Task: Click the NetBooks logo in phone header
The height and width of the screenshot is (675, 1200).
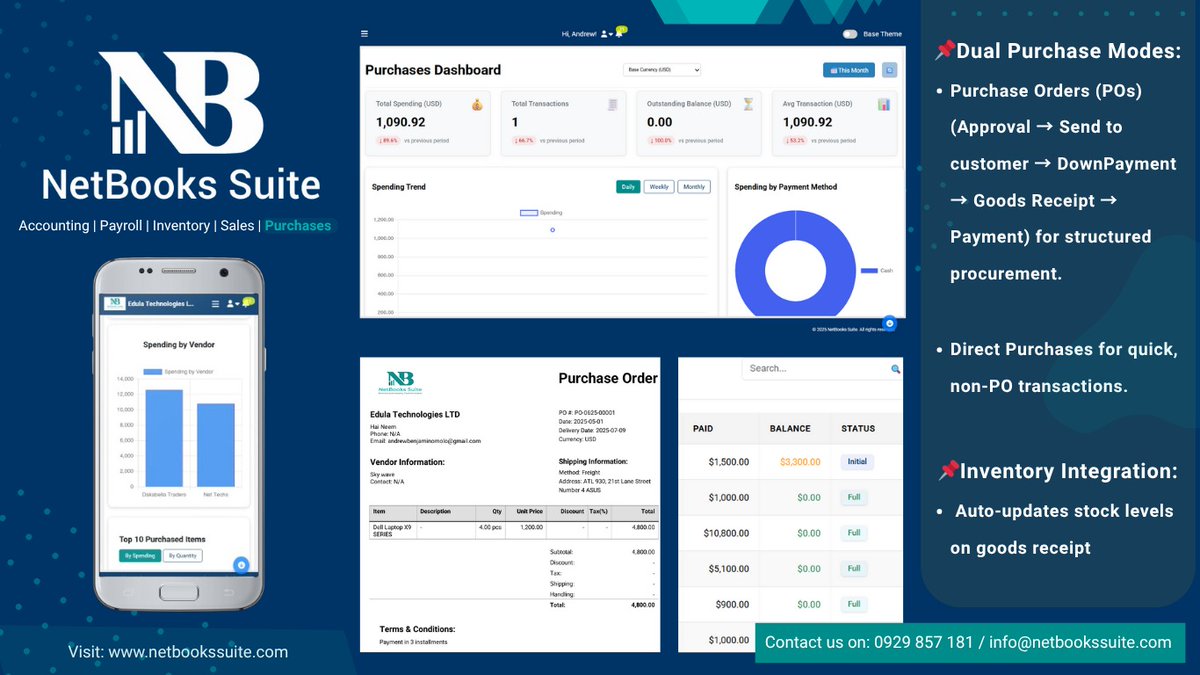Action: click(113, 303)
